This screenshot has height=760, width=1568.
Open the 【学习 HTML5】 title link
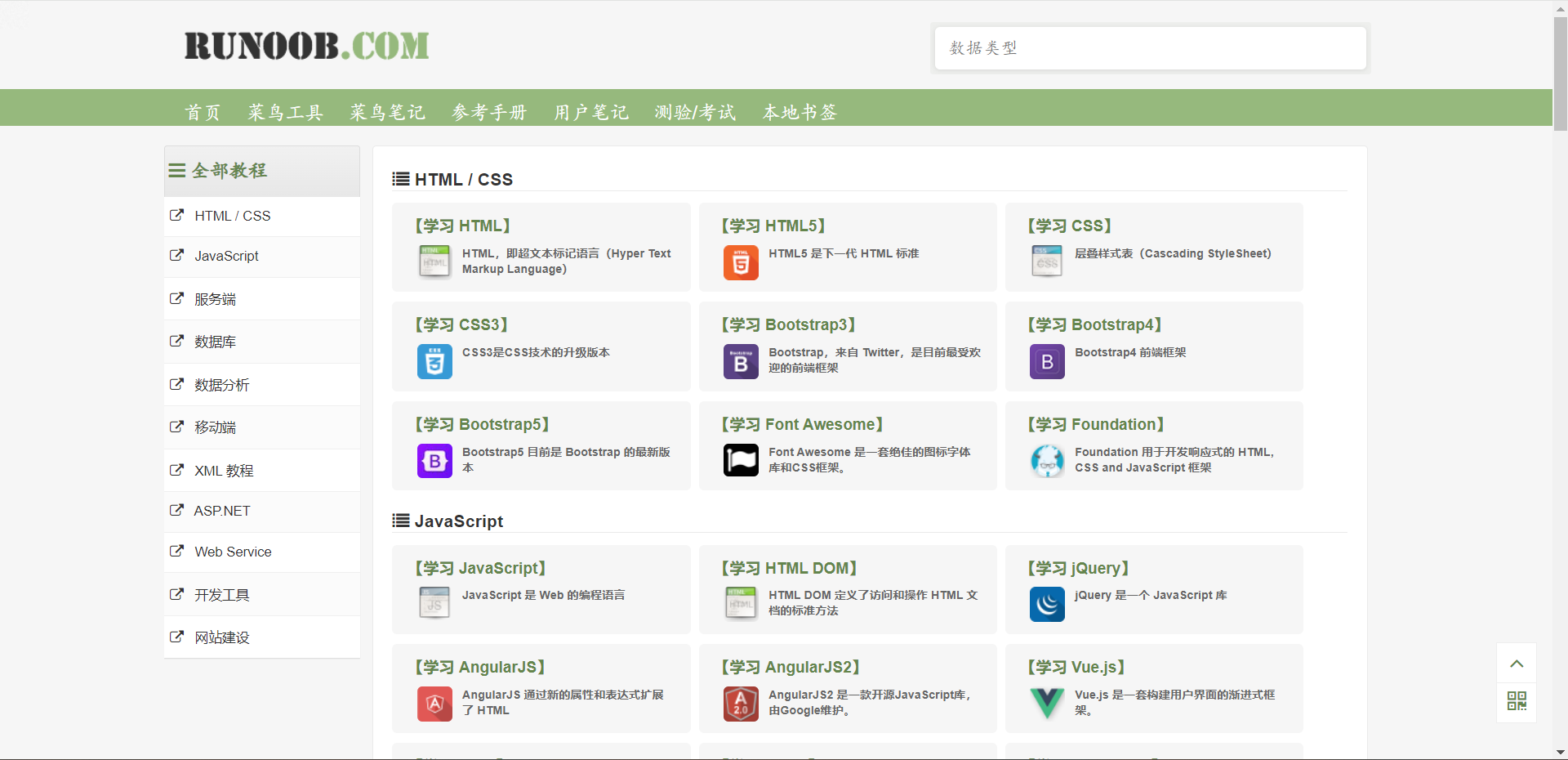pyautogui.click(x=773, y=226)
